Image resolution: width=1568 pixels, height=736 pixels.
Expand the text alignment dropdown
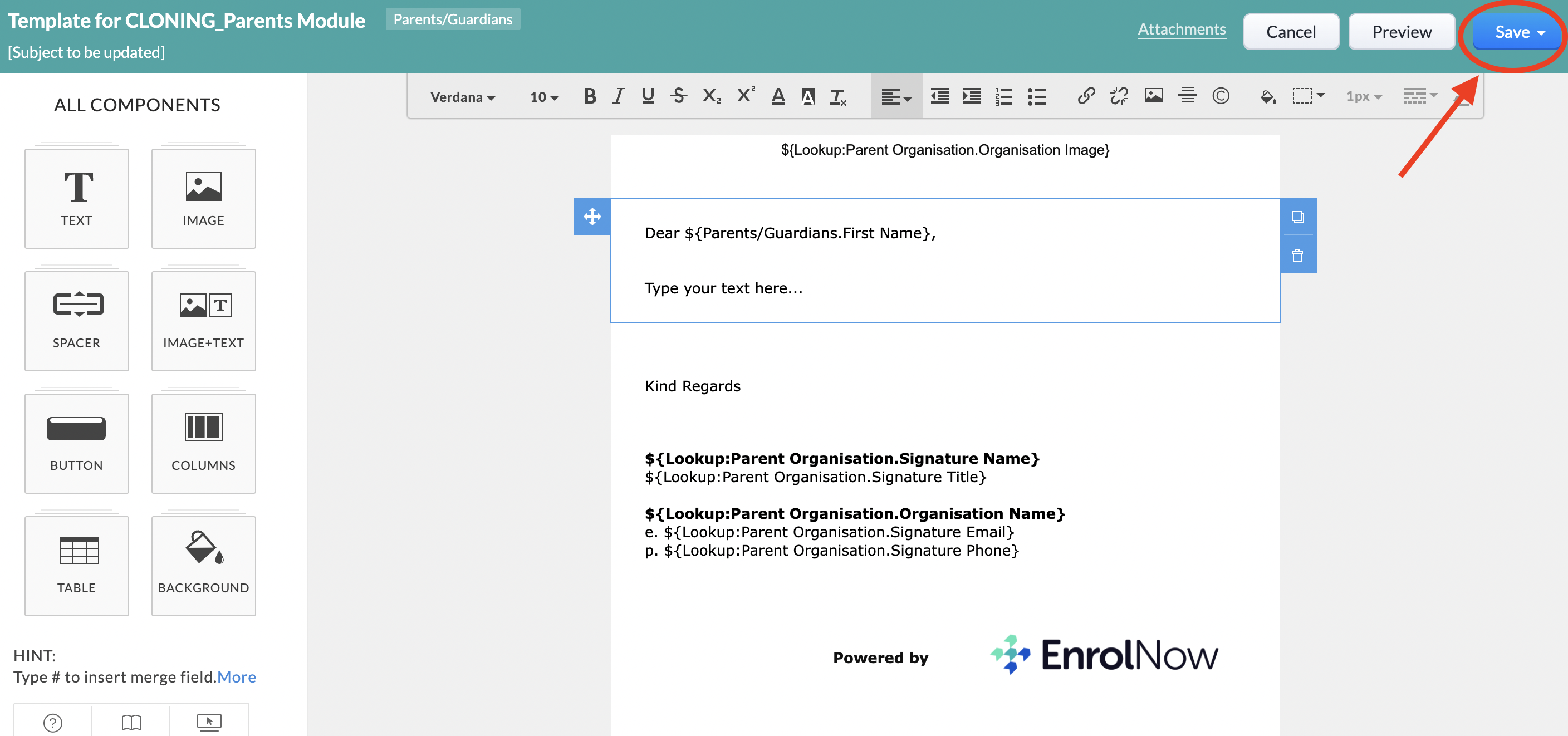[x=896, y=96]
